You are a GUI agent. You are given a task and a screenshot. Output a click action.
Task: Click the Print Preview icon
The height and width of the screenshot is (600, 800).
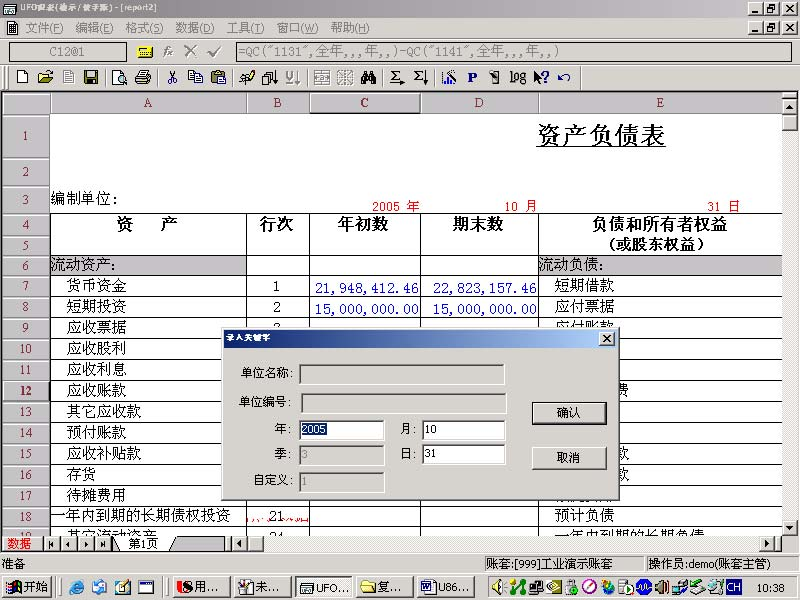click(120, 77)
